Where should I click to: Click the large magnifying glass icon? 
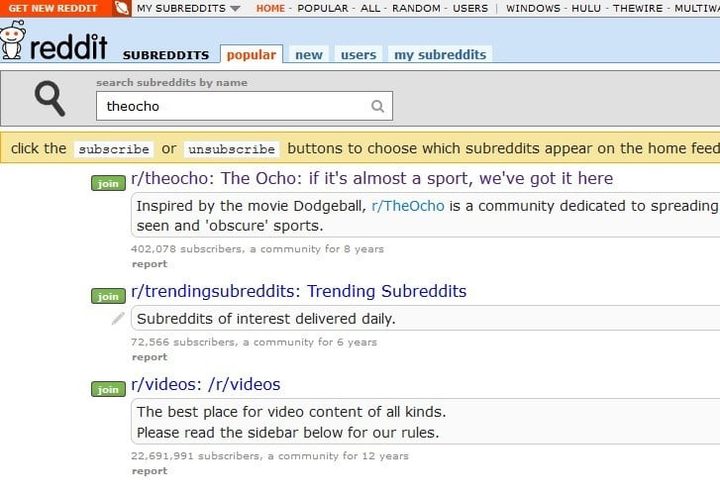pos(50,98)
